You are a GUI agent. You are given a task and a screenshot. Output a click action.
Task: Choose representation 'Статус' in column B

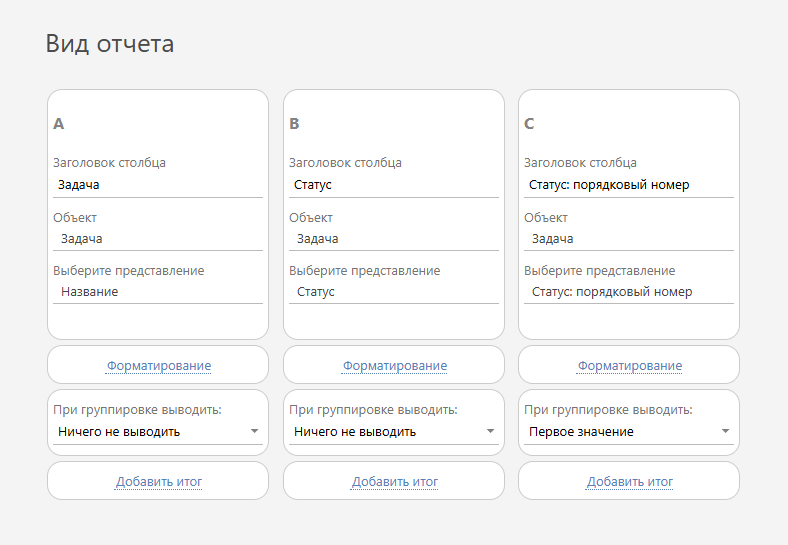[393, 292]
